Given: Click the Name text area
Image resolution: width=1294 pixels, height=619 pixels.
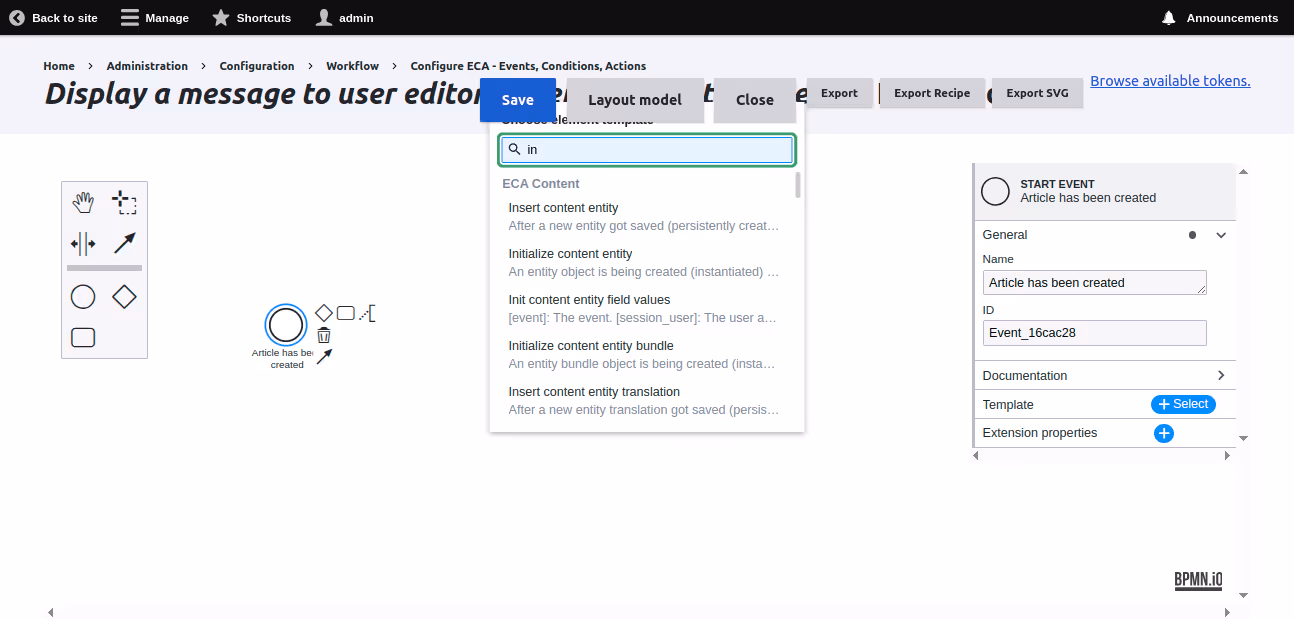Looking at the screenshot, I should (x=1095, y=282).
